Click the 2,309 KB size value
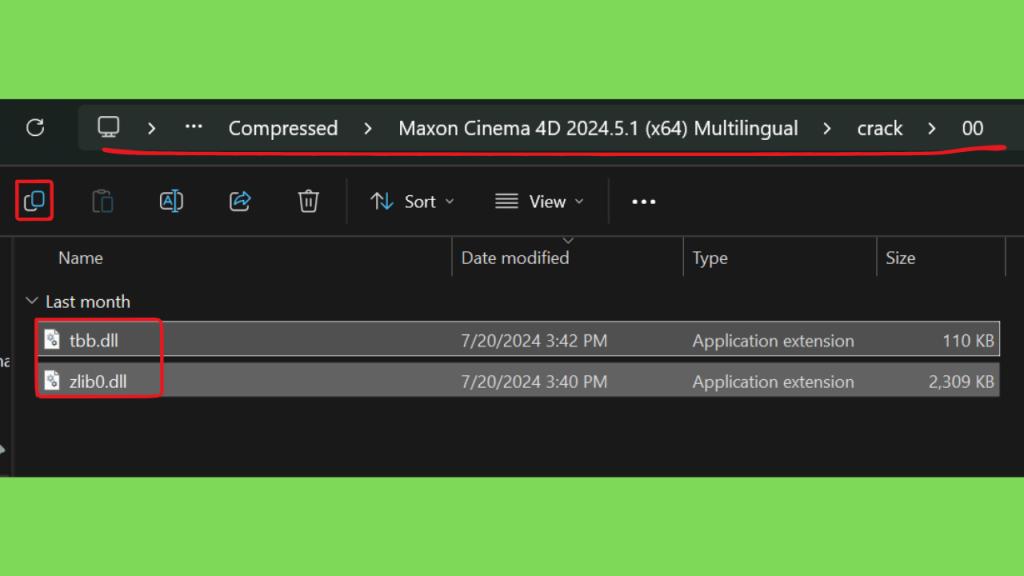This screenshot has width=1024, height=576. 961,381
